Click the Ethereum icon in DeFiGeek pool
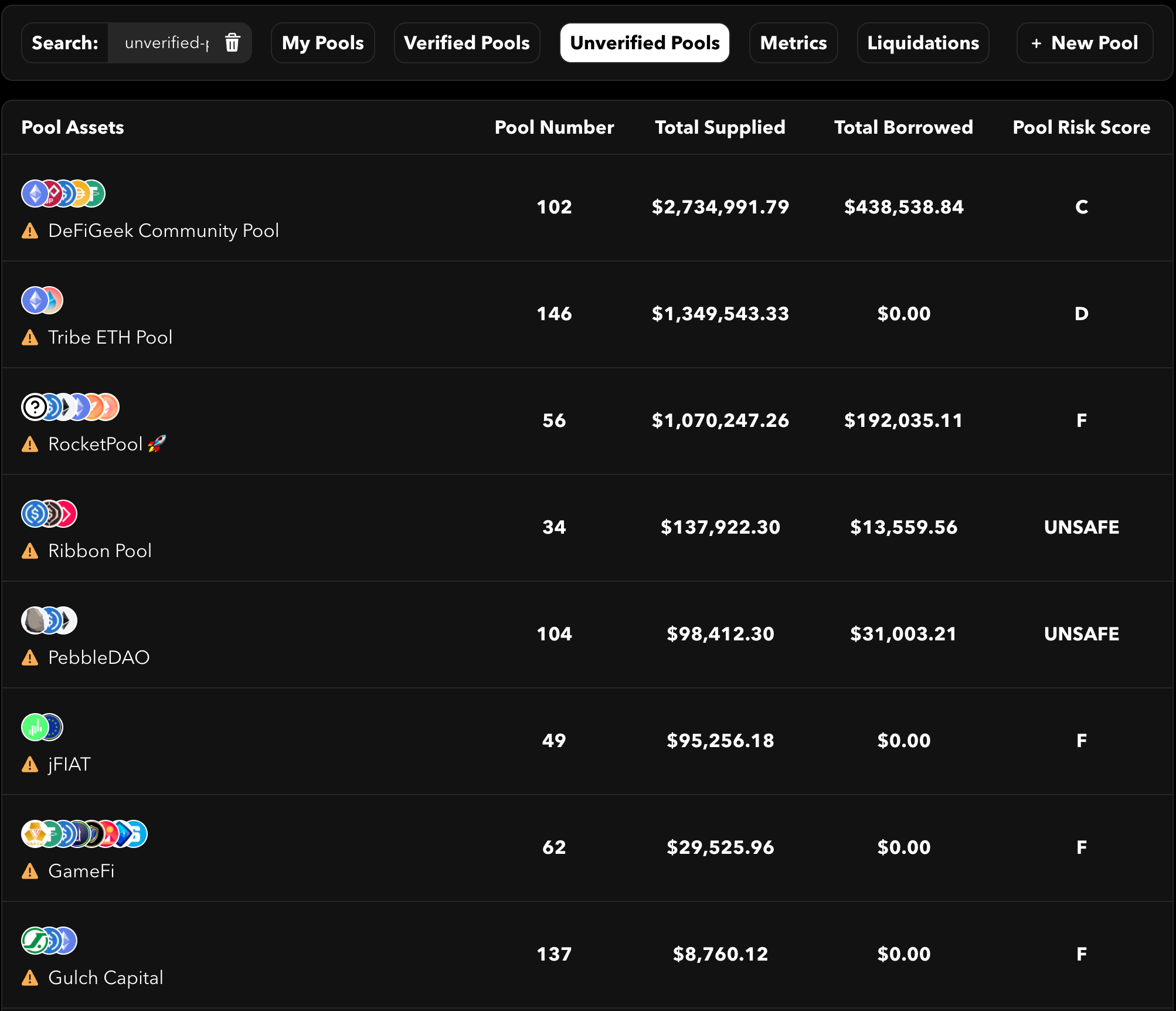Viewport: 1176px width, 1011px height. point(35,194)
